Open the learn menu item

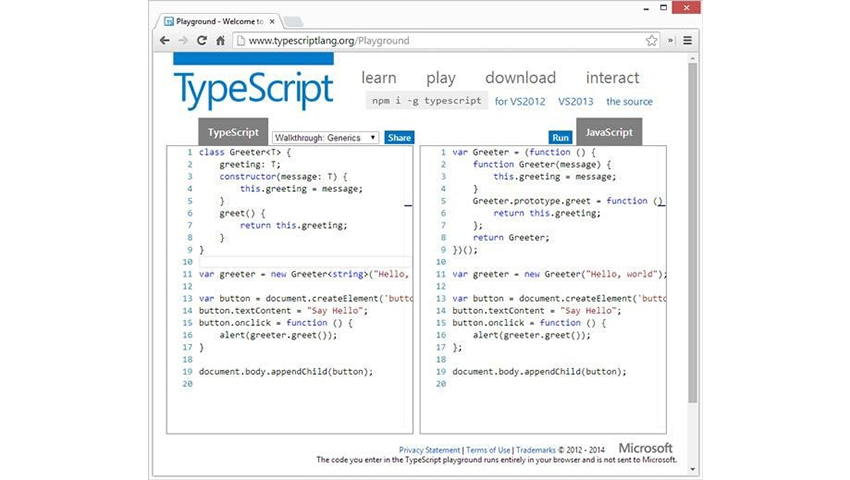click(379, 78)
